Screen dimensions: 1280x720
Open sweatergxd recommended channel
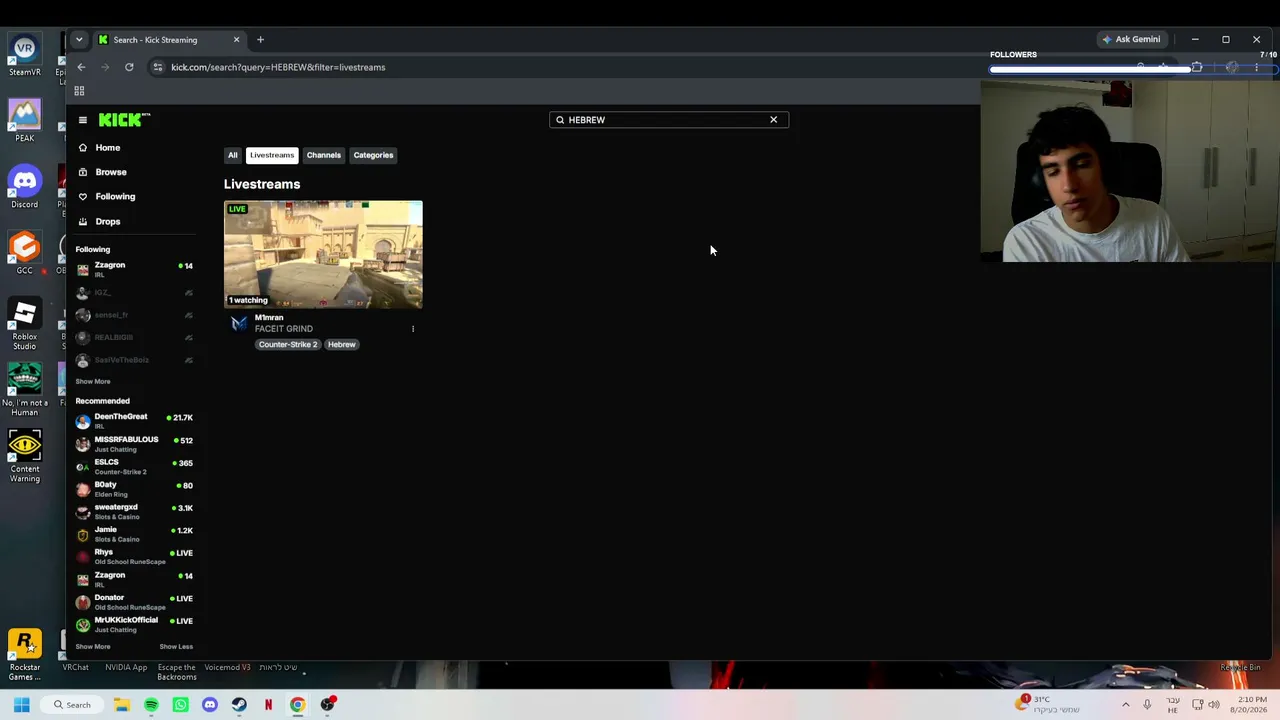(134, 512)
